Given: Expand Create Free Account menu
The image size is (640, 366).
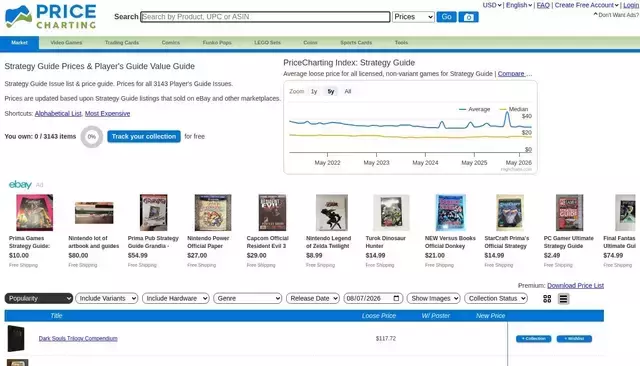Looking at the screenshot, I should click(x=586, y=5).
